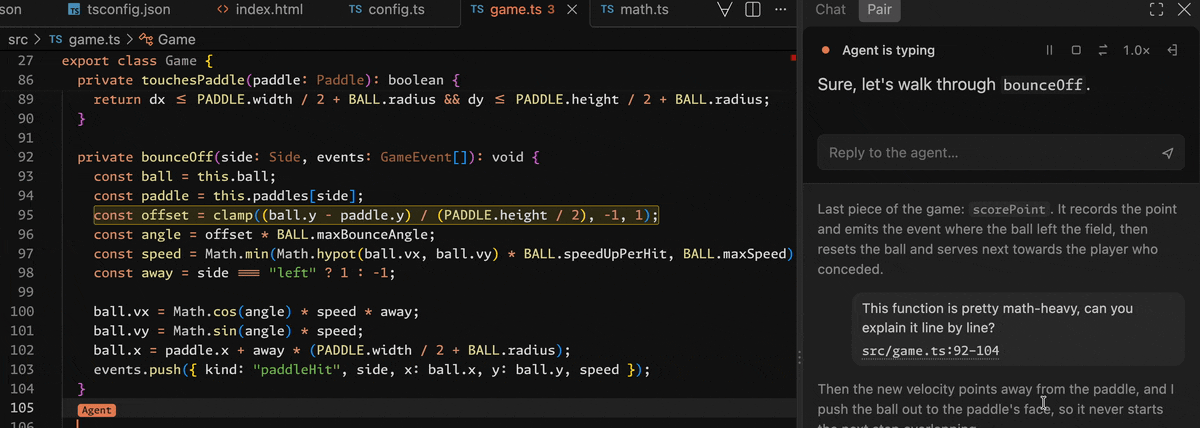Close the Pair chat panel
The image size is (1200, 428).
coord(1184,10)
